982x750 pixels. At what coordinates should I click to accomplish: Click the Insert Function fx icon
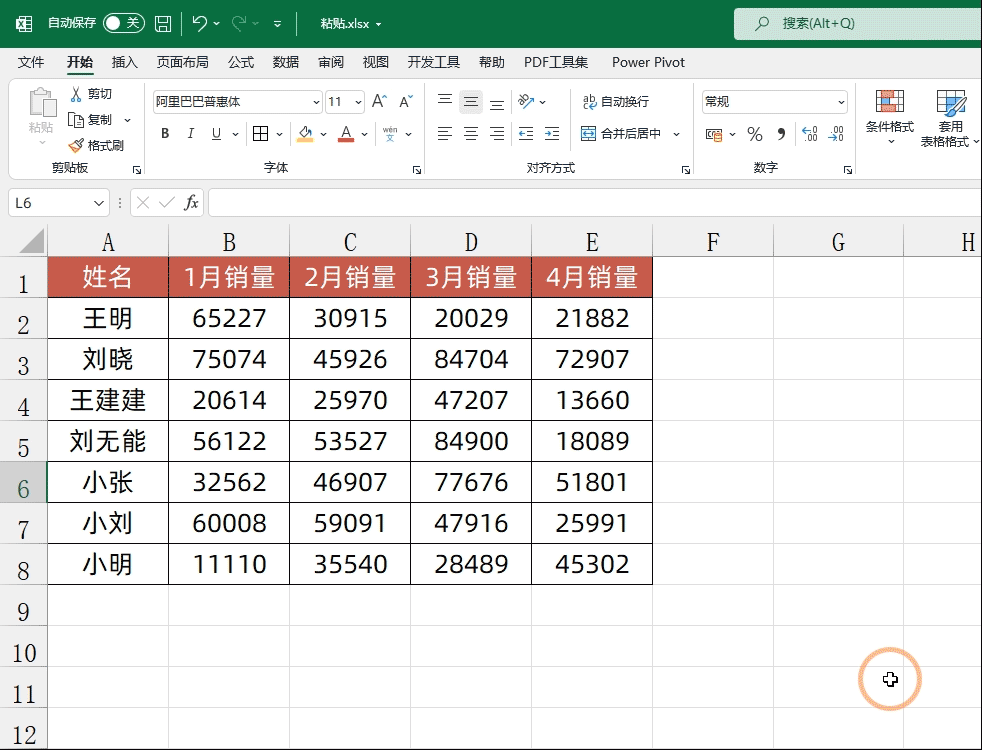coord(191,203)
